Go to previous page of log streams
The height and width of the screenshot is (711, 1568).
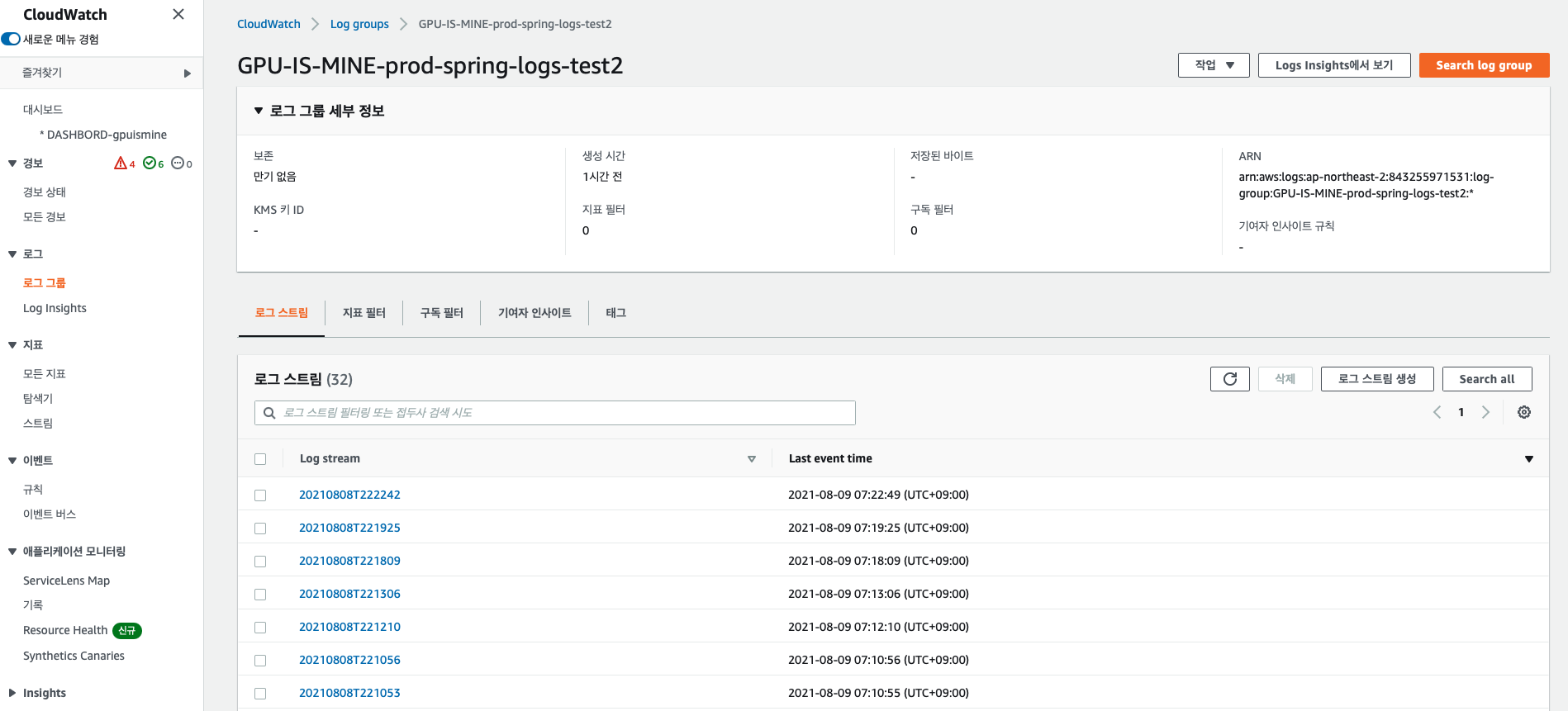1437,412
